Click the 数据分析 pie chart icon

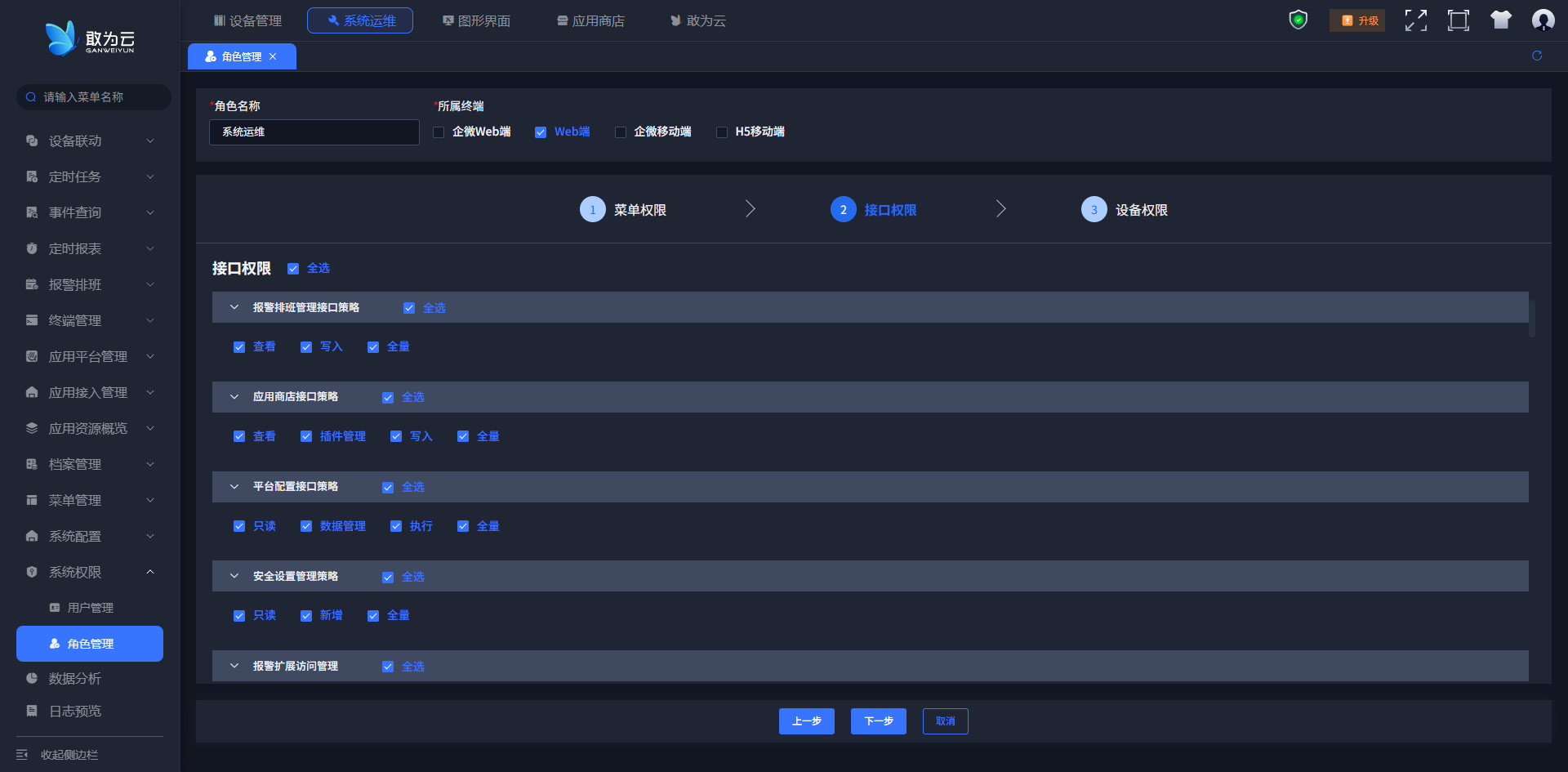pyautogui.click(x=32, y=678)
